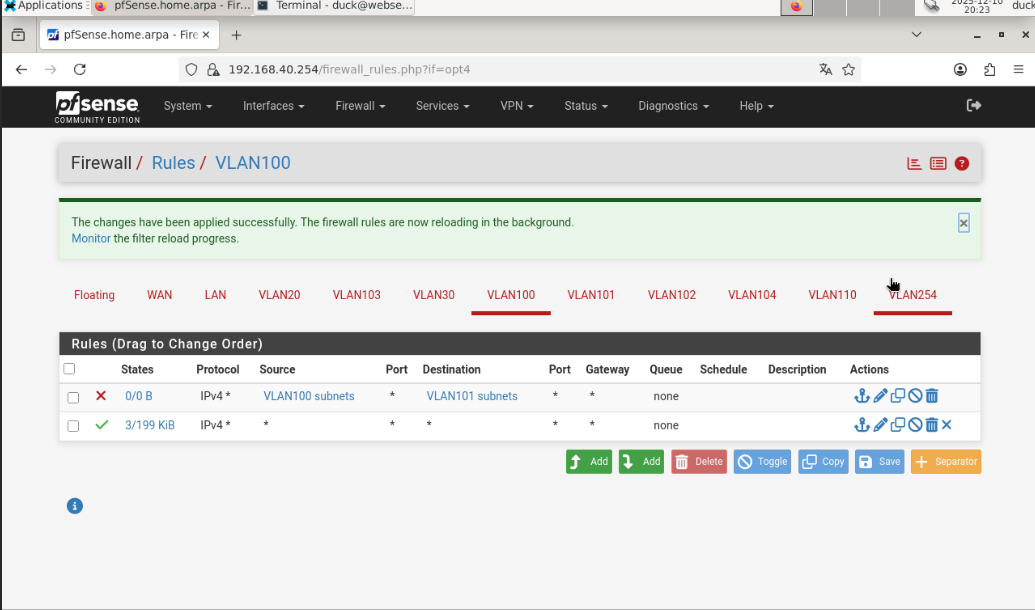Open the Diagnostics dropdown menu
The image size is (1035, 610).
click(673, 106)
